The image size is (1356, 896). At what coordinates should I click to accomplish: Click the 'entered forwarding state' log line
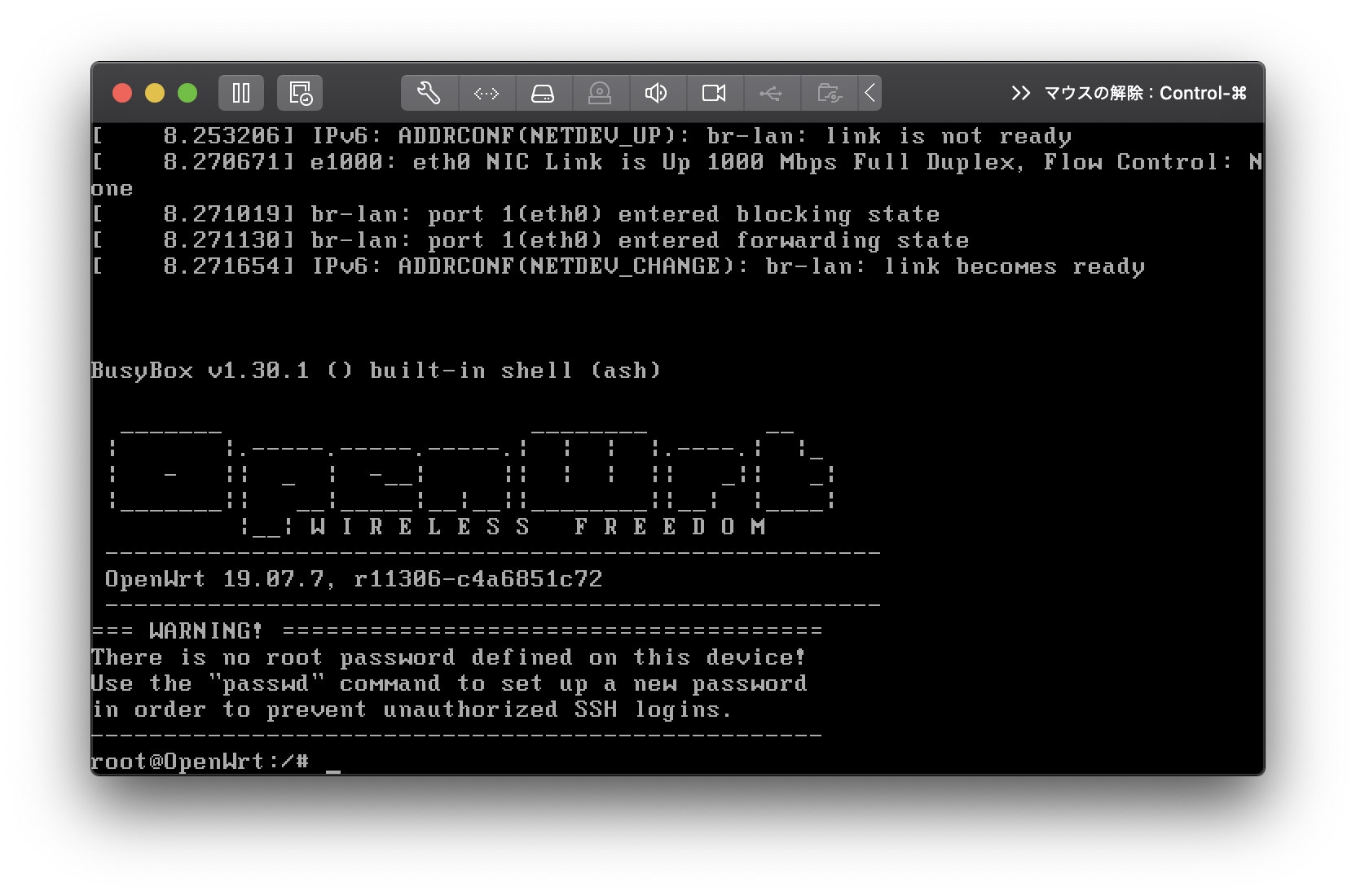point(531,240)
